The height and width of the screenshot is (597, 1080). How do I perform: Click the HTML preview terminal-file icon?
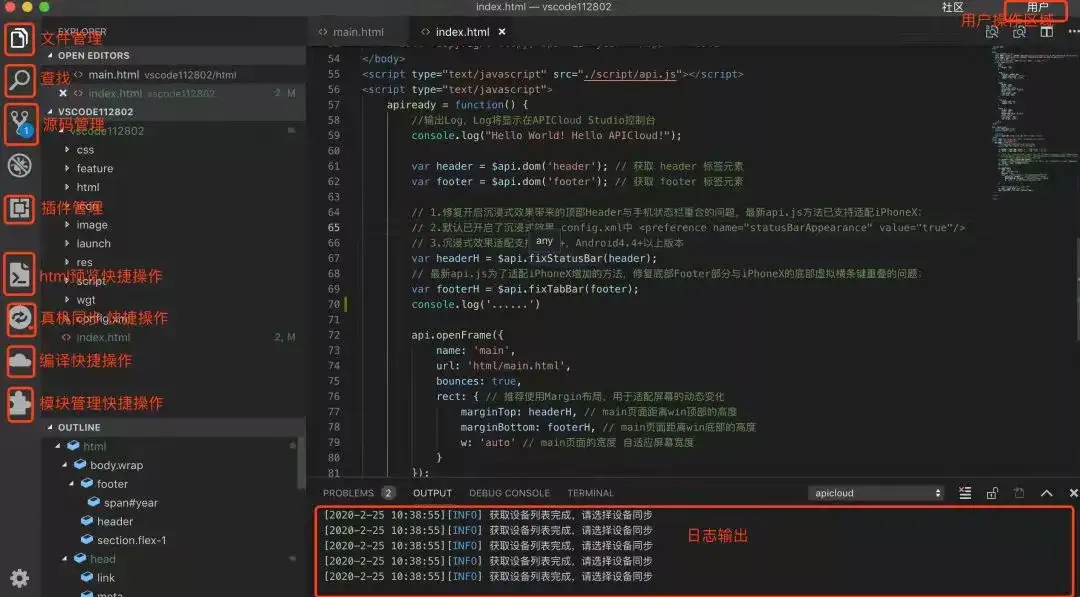[x=19, y=275]
